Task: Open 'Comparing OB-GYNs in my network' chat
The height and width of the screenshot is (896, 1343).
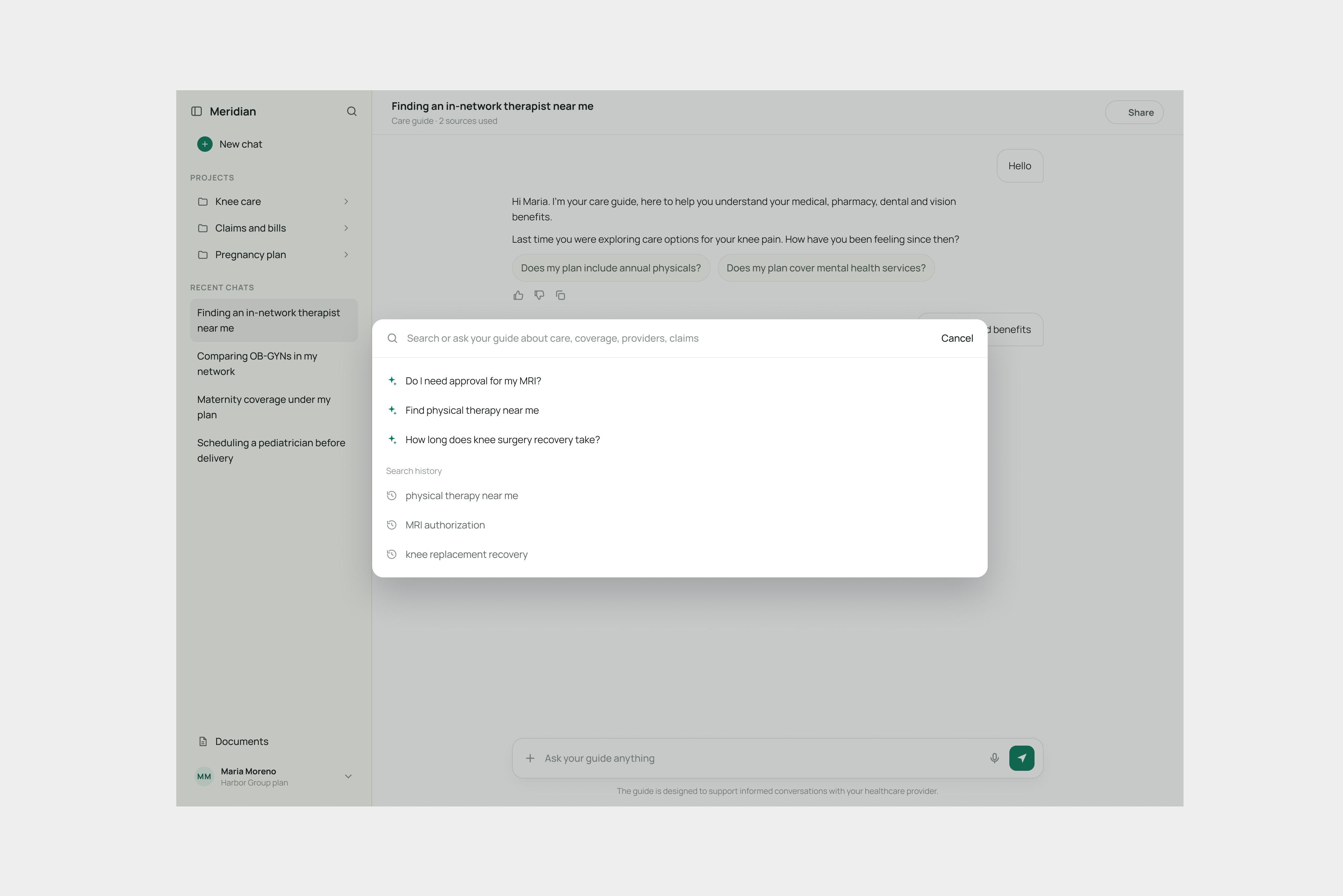Action: 274,364
